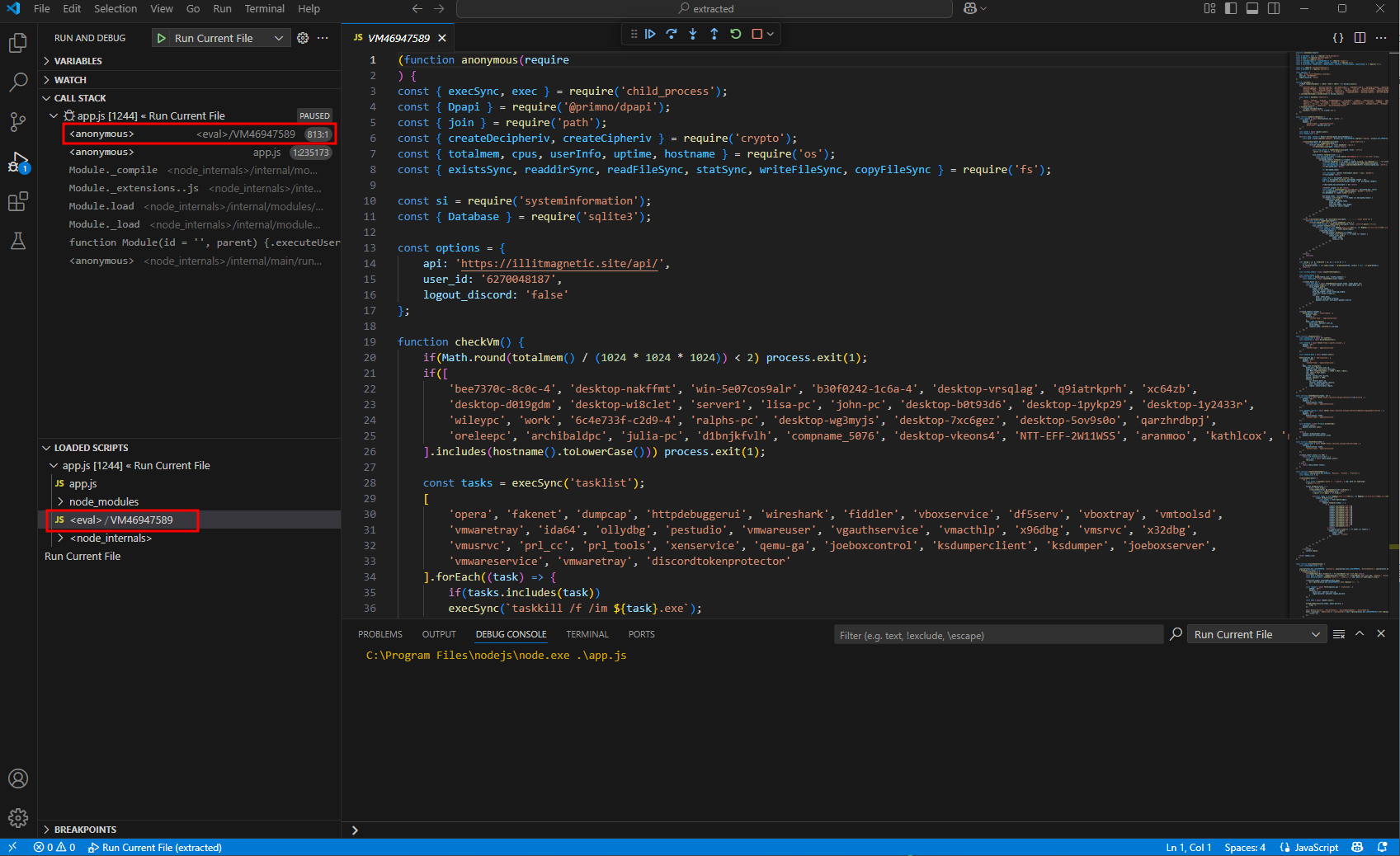Select the Run and Debug view icon

click(18, 162)
